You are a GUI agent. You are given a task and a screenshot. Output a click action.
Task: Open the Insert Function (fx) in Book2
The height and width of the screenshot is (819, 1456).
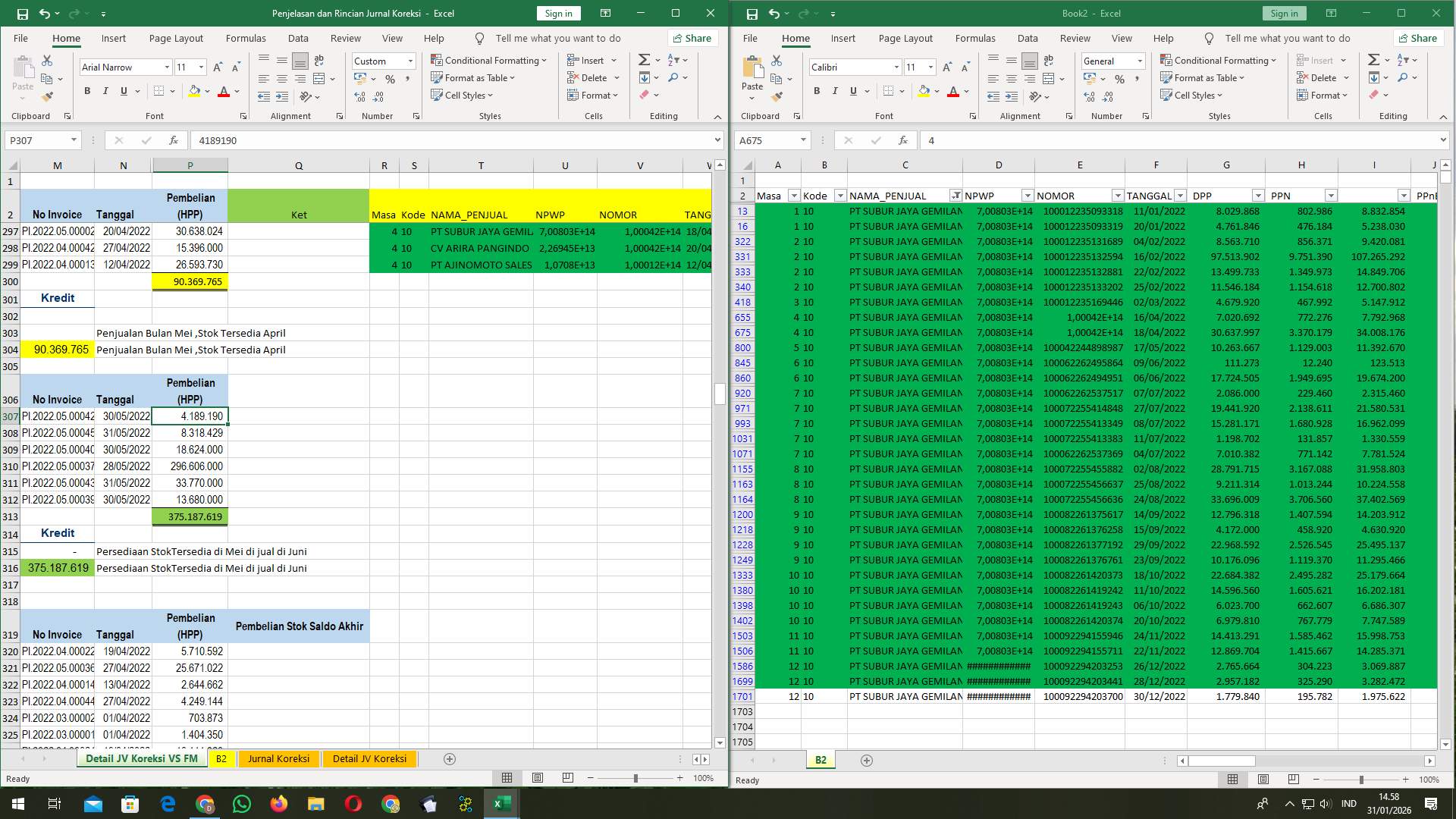pyautogui.click(x=902, y=140)
